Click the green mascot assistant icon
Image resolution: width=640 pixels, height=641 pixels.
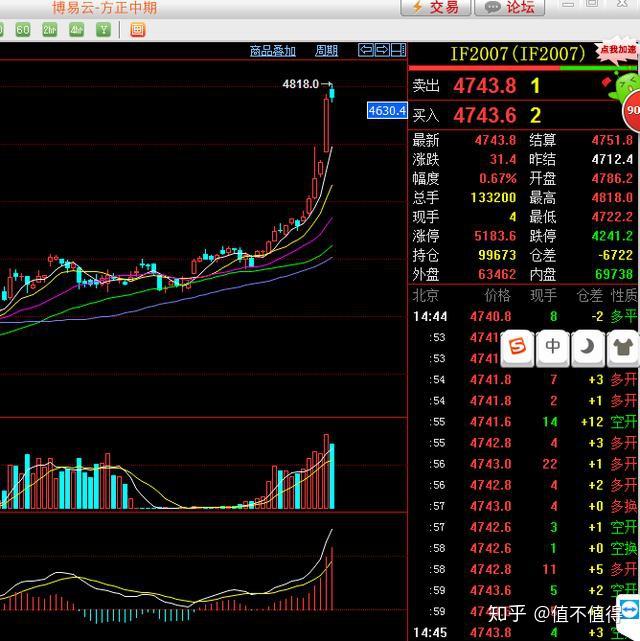click(625, 87)
